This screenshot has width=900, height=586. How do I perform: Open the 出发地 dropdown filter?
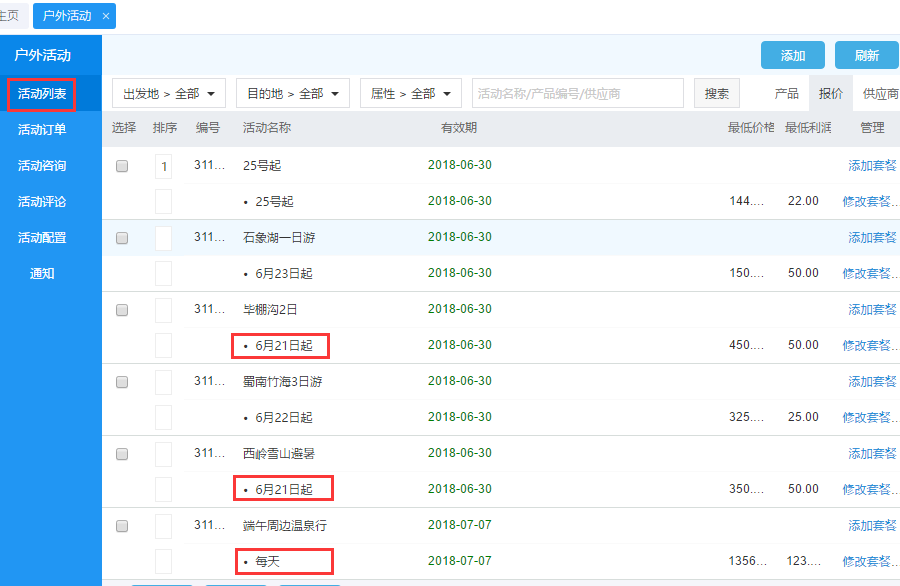[x=168, y=94]
